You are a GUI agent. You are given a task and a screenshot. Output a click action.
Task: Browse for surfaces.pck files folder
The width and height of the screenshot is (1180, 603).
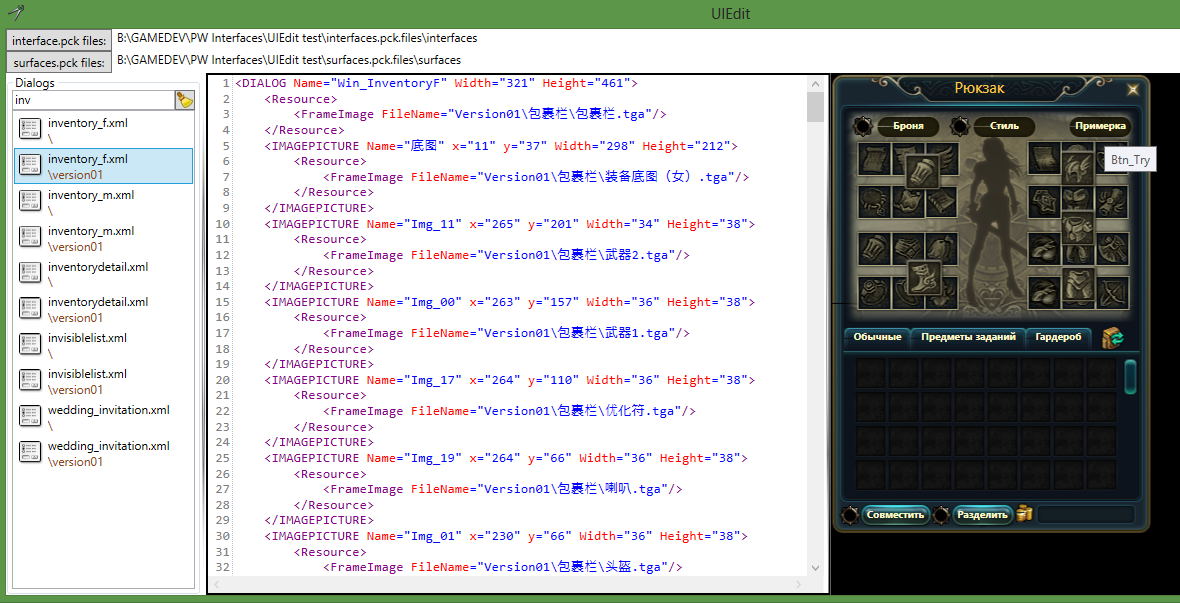click(x=59, y=62)
